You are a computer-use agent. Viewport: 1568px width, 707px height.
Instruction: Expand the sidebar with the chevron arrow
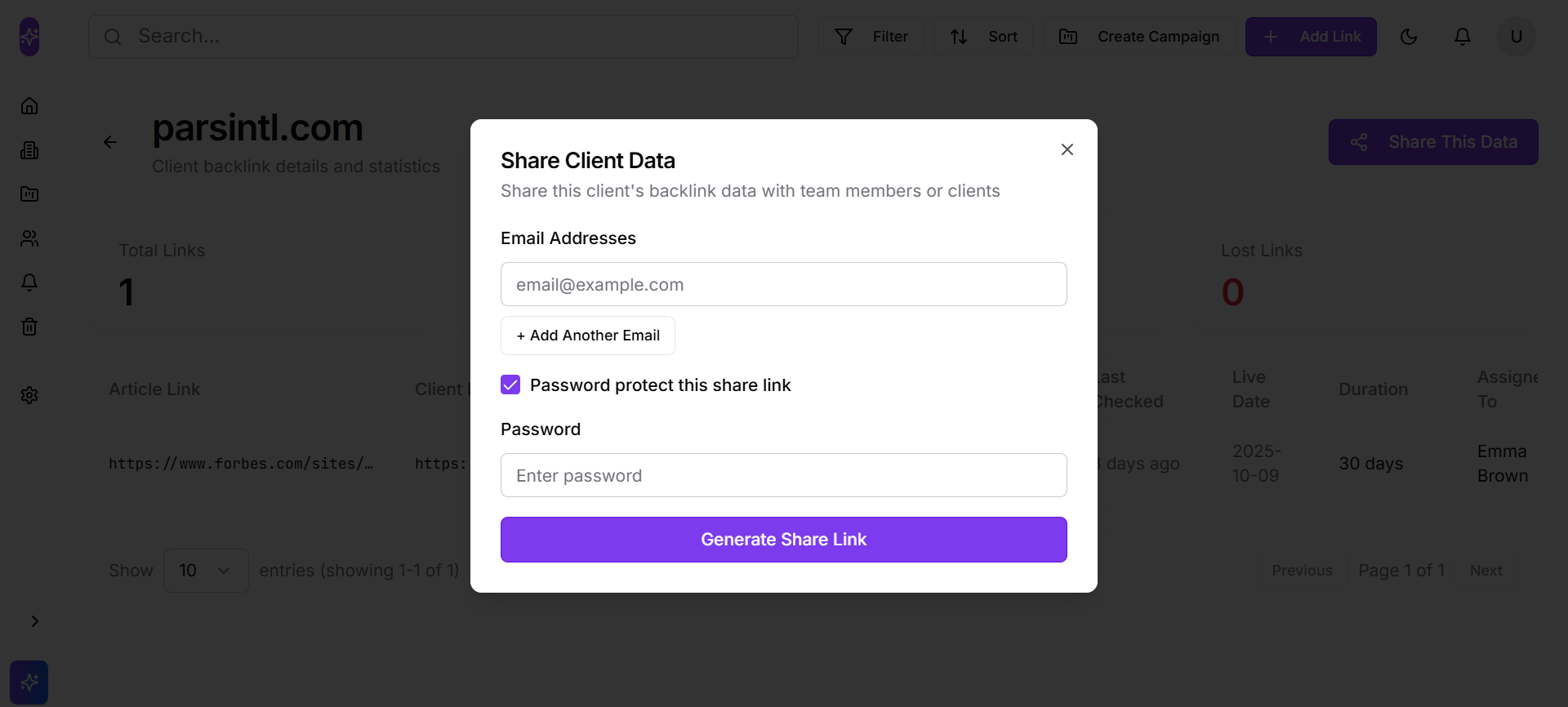[34, 620]
